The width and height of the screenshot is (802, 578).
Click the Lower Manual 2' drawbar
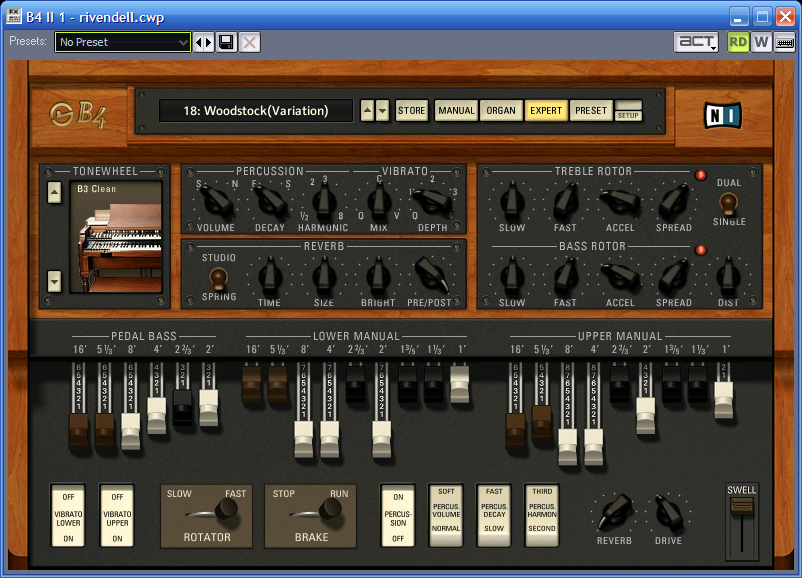(382, 439)
